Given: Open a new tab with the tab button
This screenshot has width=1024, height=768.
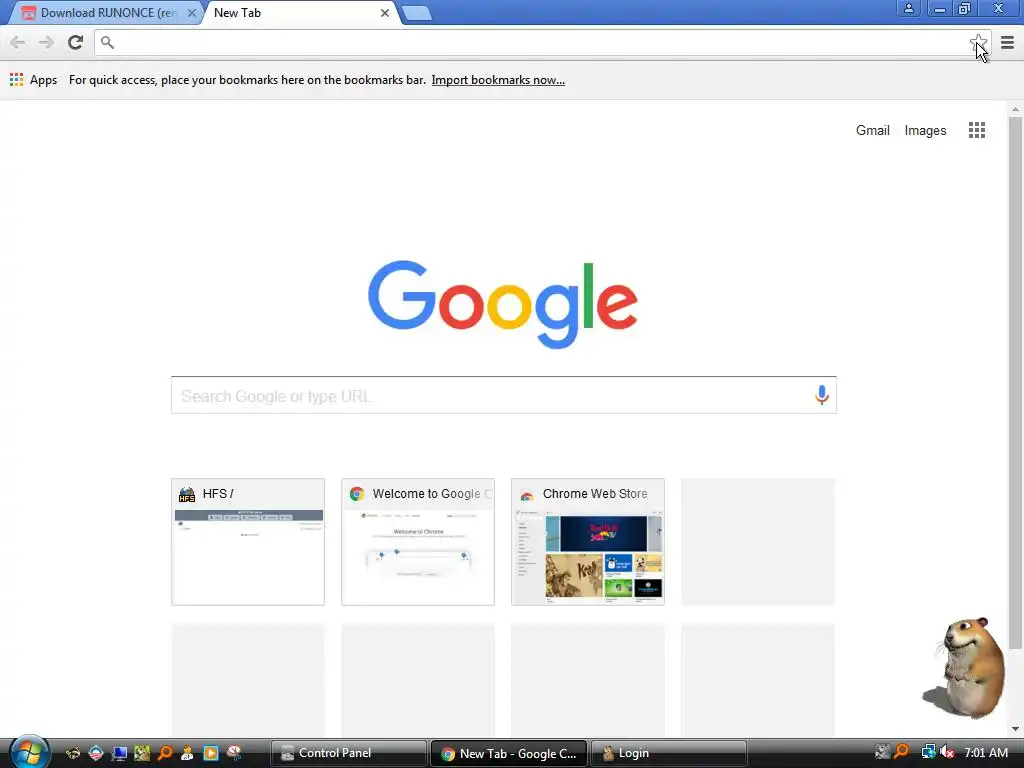Looking at the screenshot, I should click(x=416, y=13).
